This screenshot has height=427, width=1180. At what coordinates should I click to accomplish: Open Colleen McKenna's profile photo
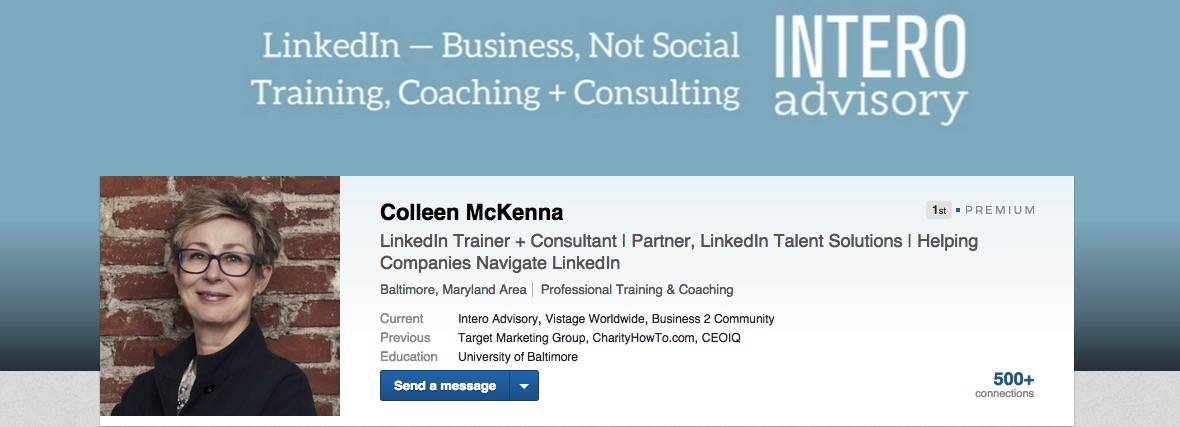coord(220,296)
